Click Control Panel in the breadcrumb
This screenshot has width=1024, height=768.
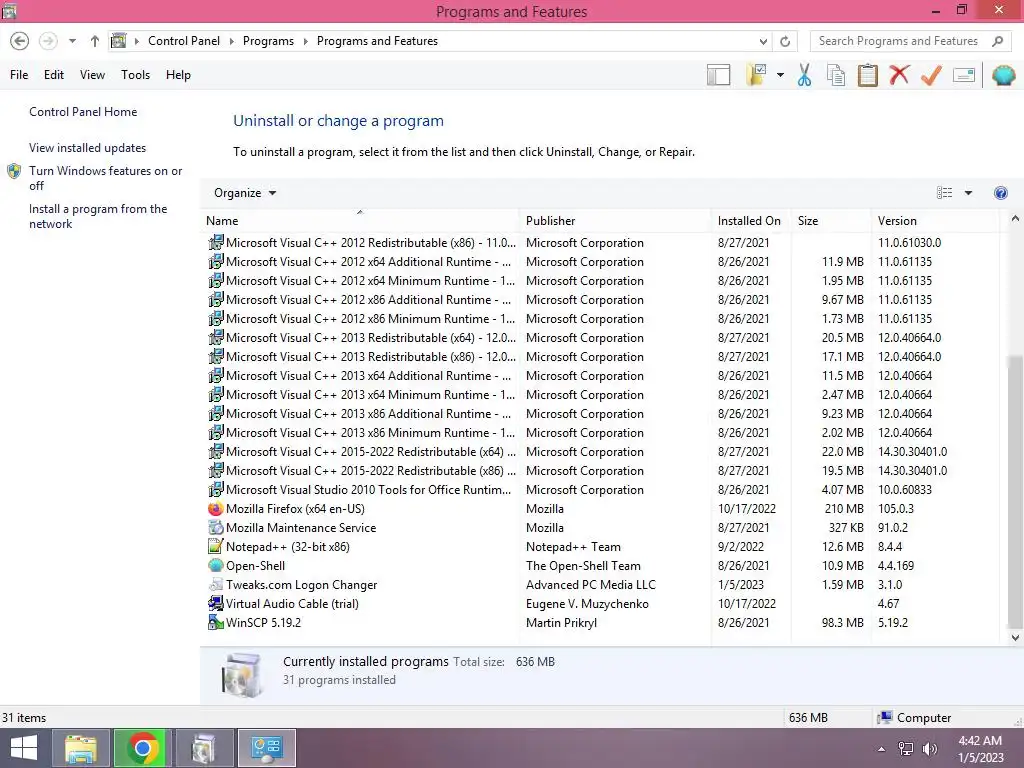[x=184, y=41]
